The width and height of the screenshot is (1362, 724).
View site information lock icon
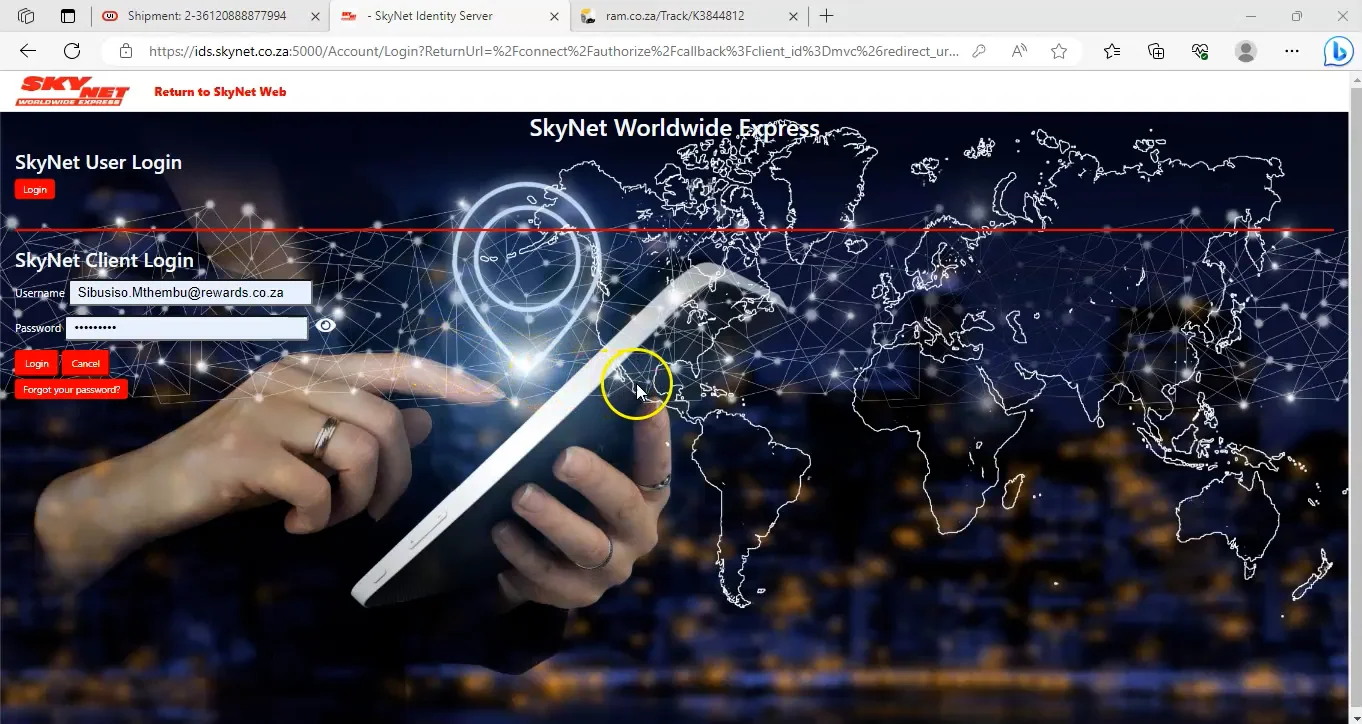point(125,51)
